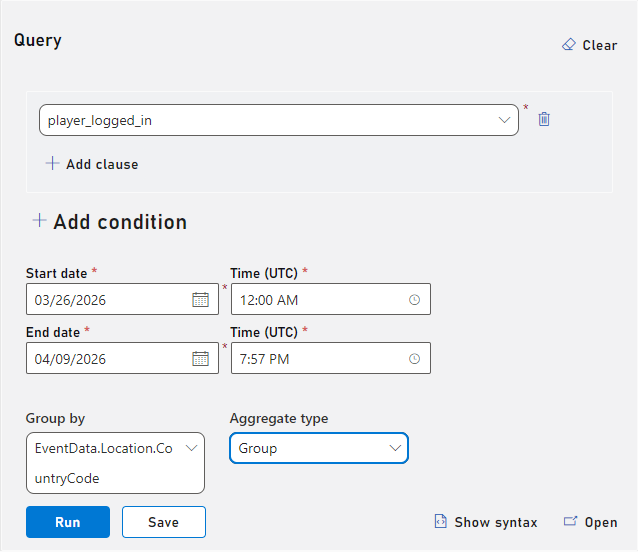Click the End date field 04/09/2026
The height and width of the screenshot is (552, 638).
[122, 358]
